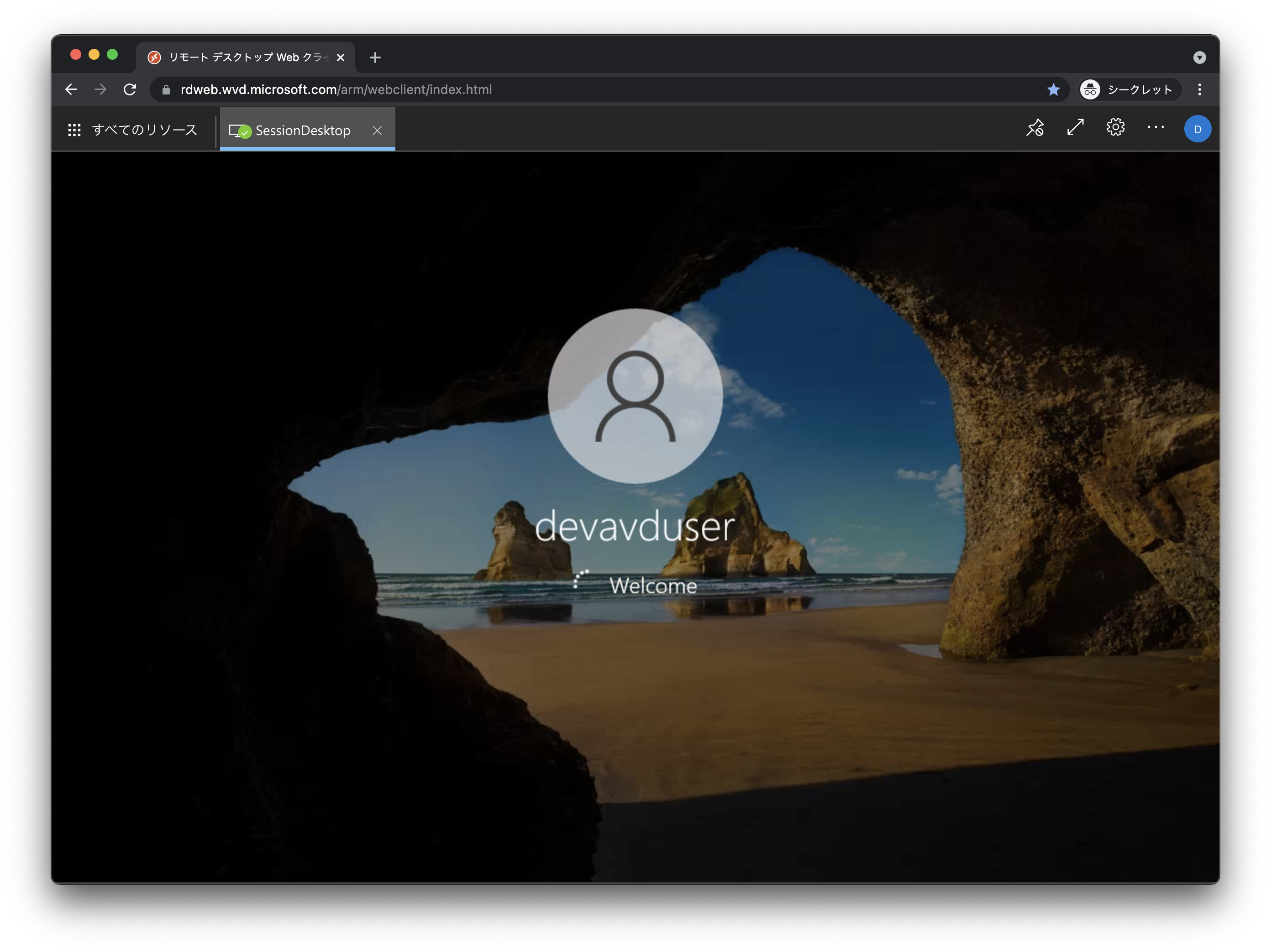Viewport: 1271px width, 952px height.
Task: Select the SessionDesktop tab
Action: tap(302, 131)
